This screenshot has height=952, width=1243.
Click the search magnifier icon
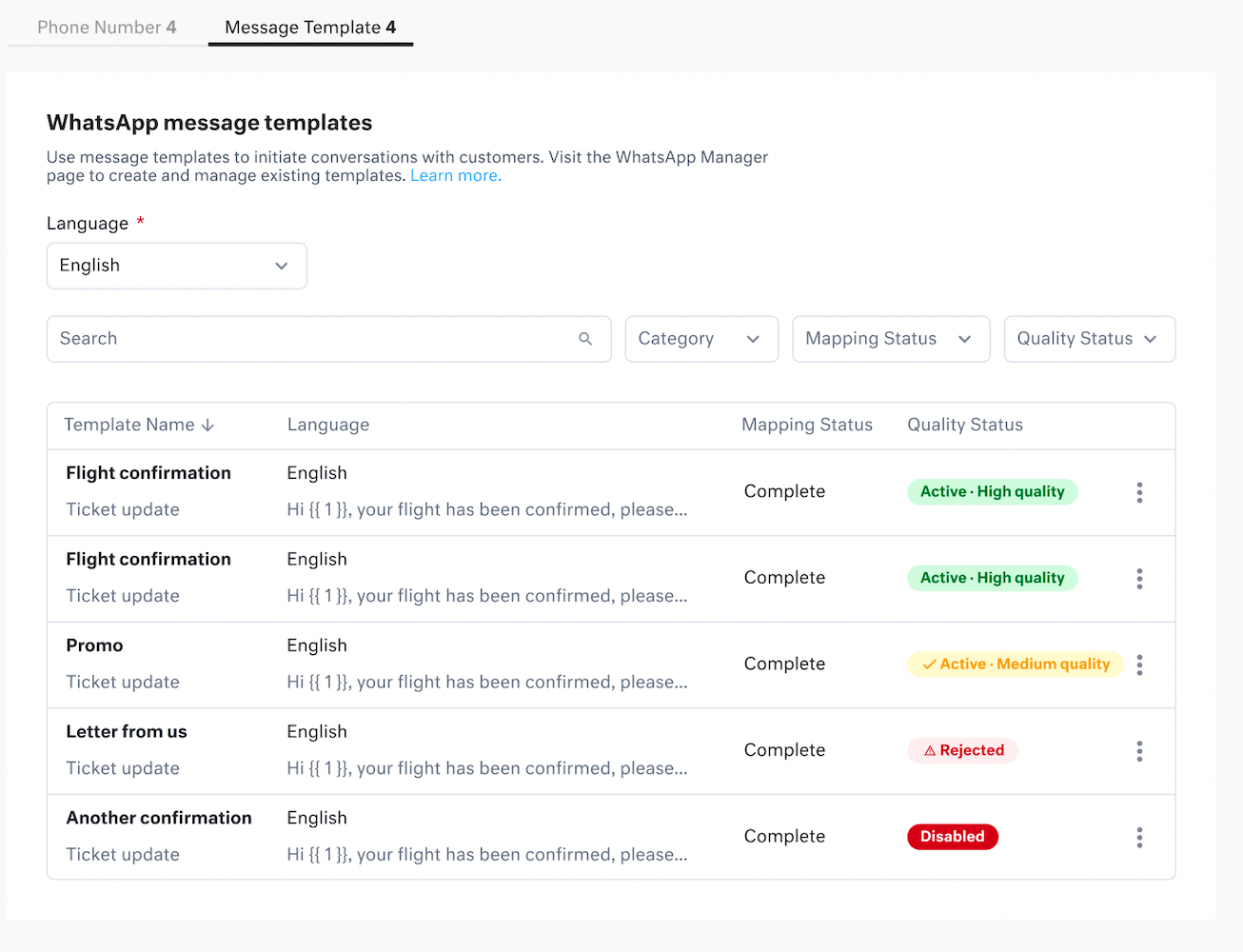(585, 339)
